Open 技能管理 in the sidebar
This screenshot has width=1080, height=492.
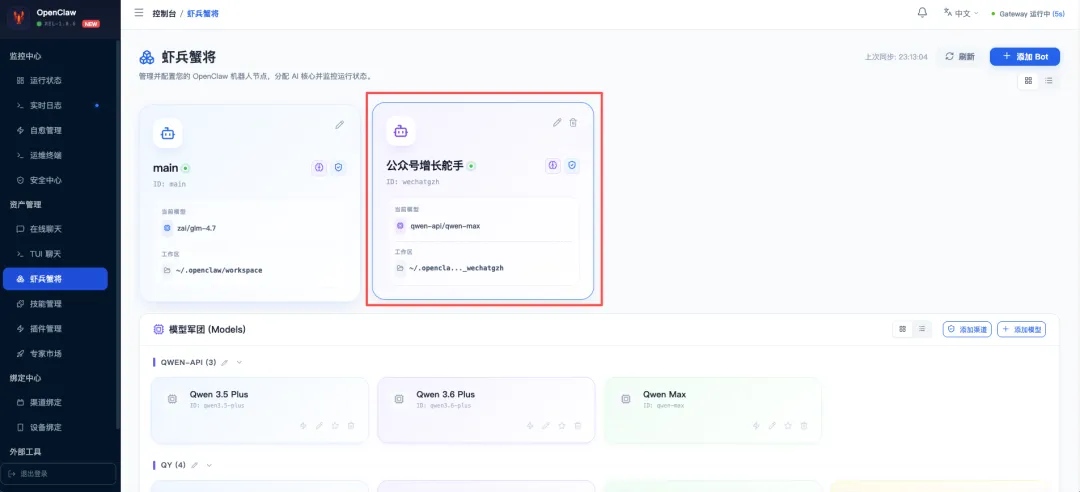[x=55, y=303]
